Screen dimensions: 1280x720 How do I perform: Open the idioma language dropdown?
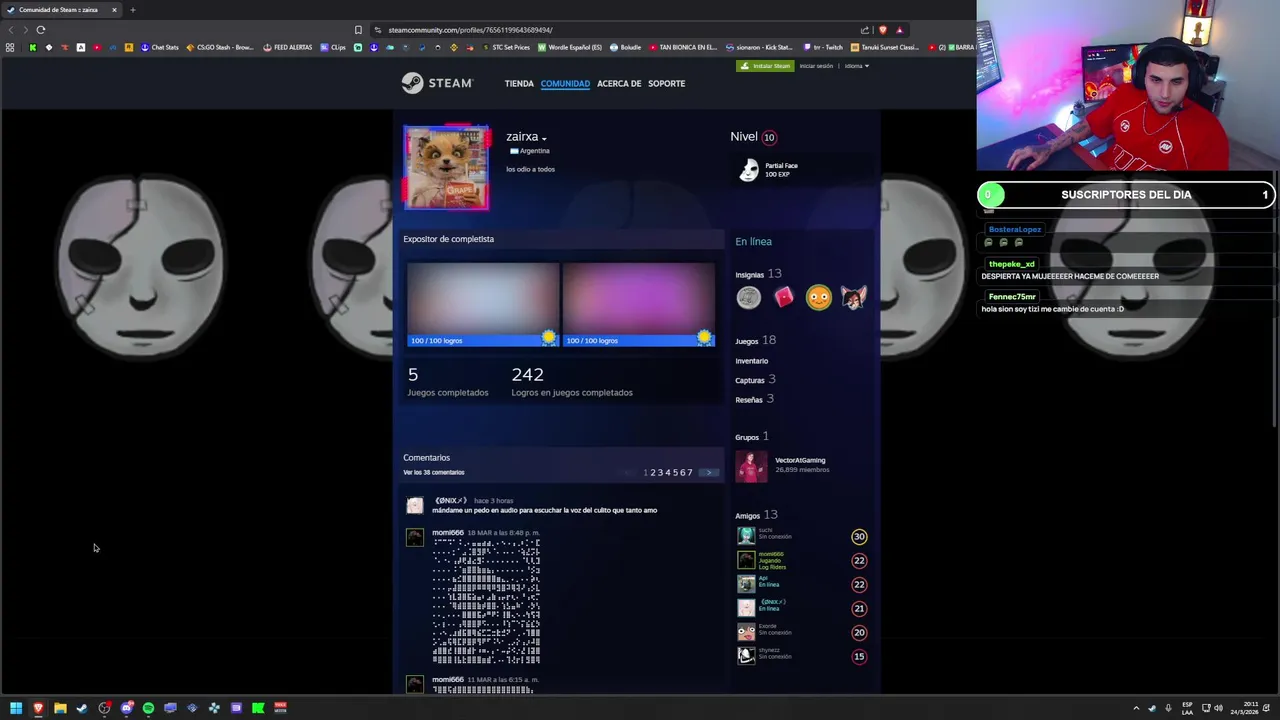pyautogui.click(x=857, y=66)
